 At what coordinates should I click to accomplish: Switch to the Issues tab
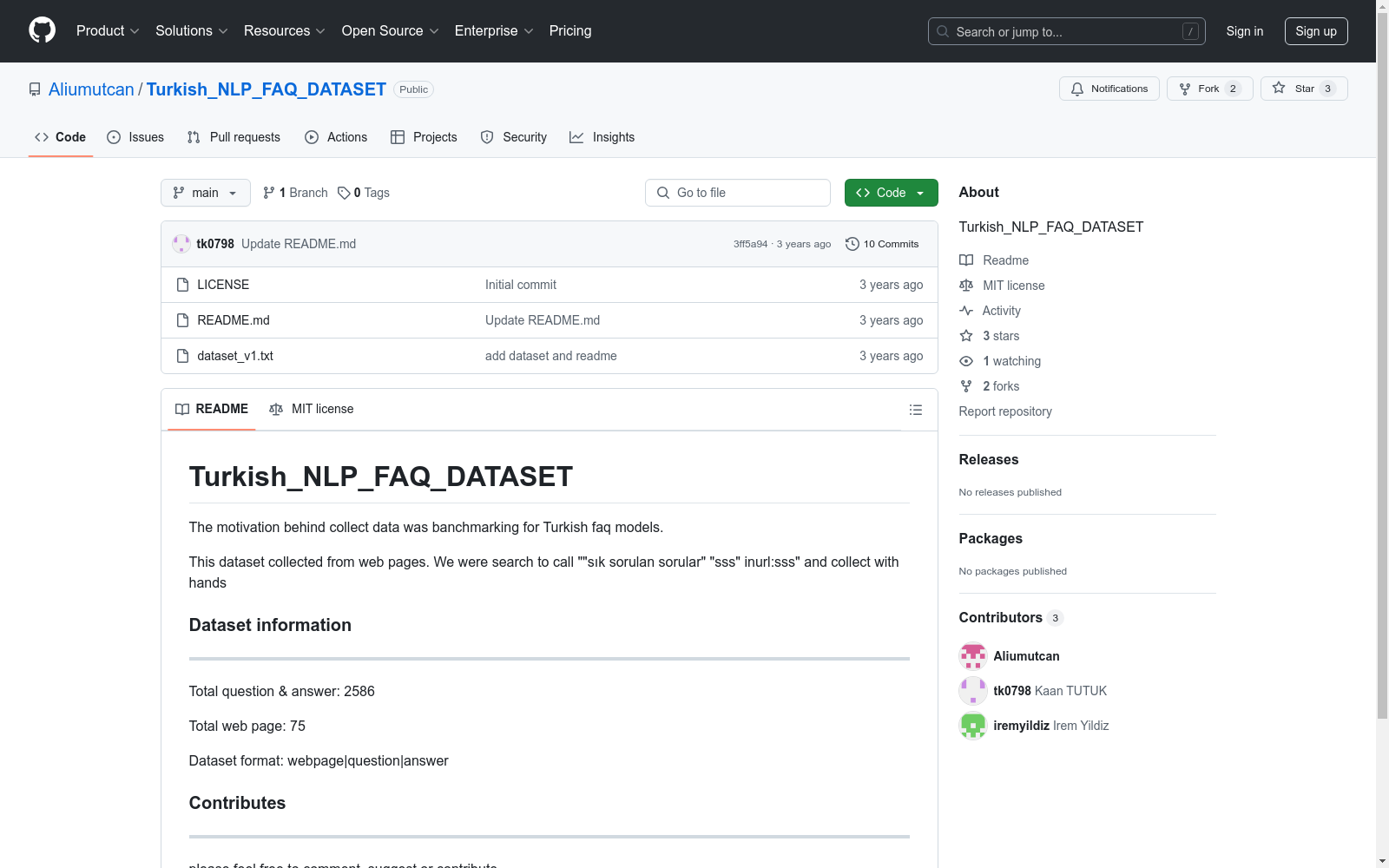[x=135, y=137]
